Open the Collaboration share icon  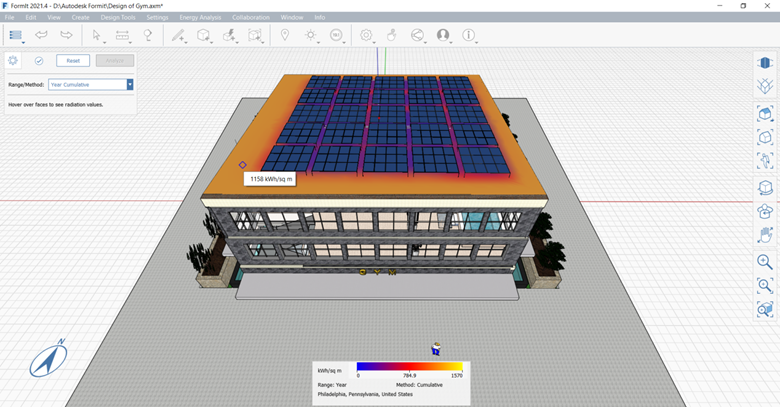pyautogui.click(x=417, y=35)
